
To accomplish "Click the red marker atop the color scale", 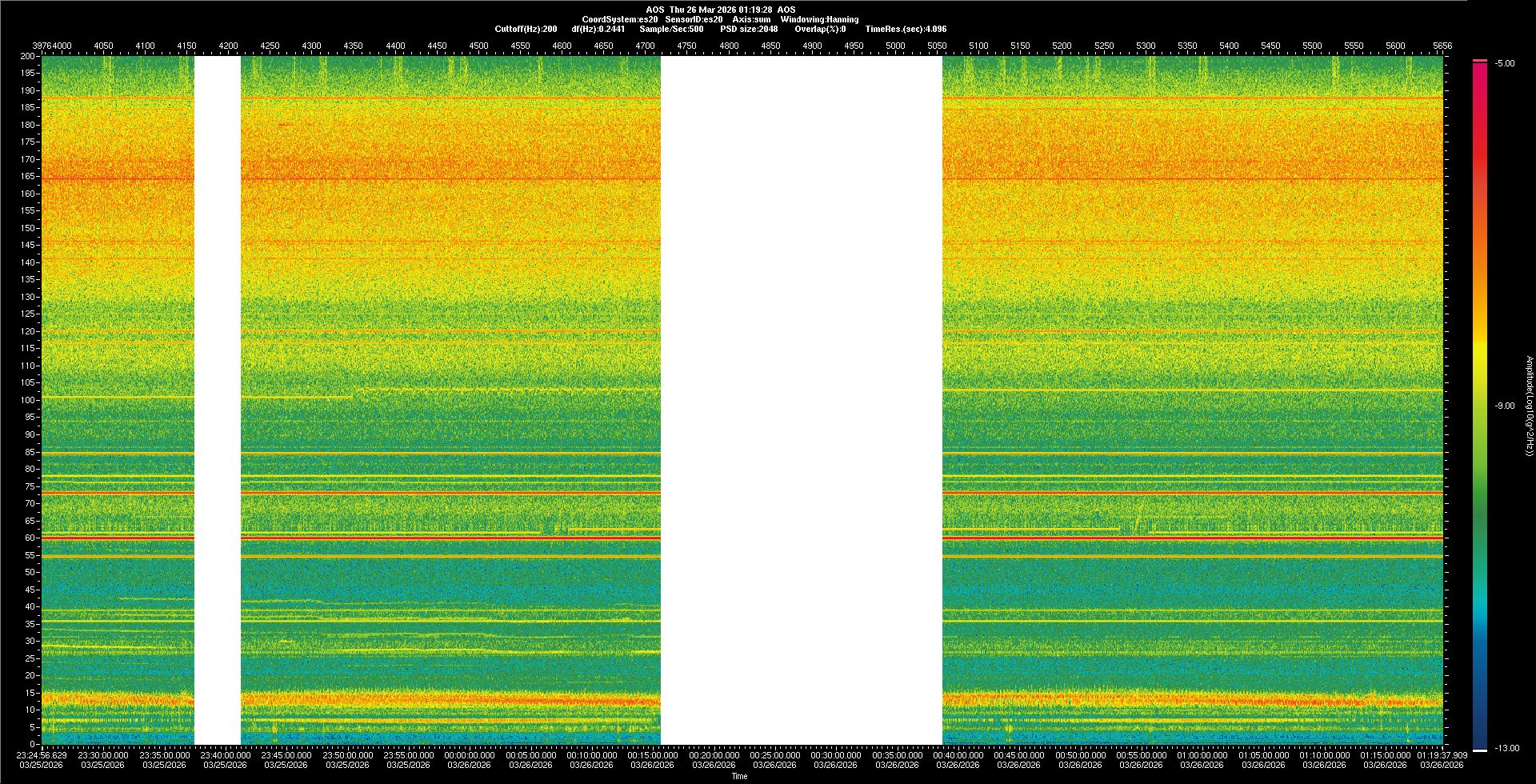I will point(1479,61).
